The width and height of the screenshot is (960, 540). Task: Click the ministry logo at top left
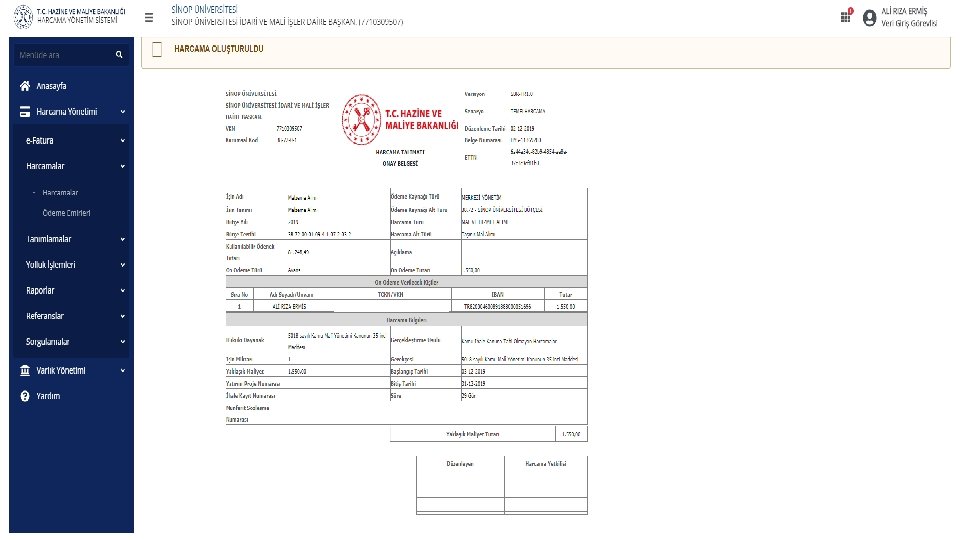tap(23, 17)
